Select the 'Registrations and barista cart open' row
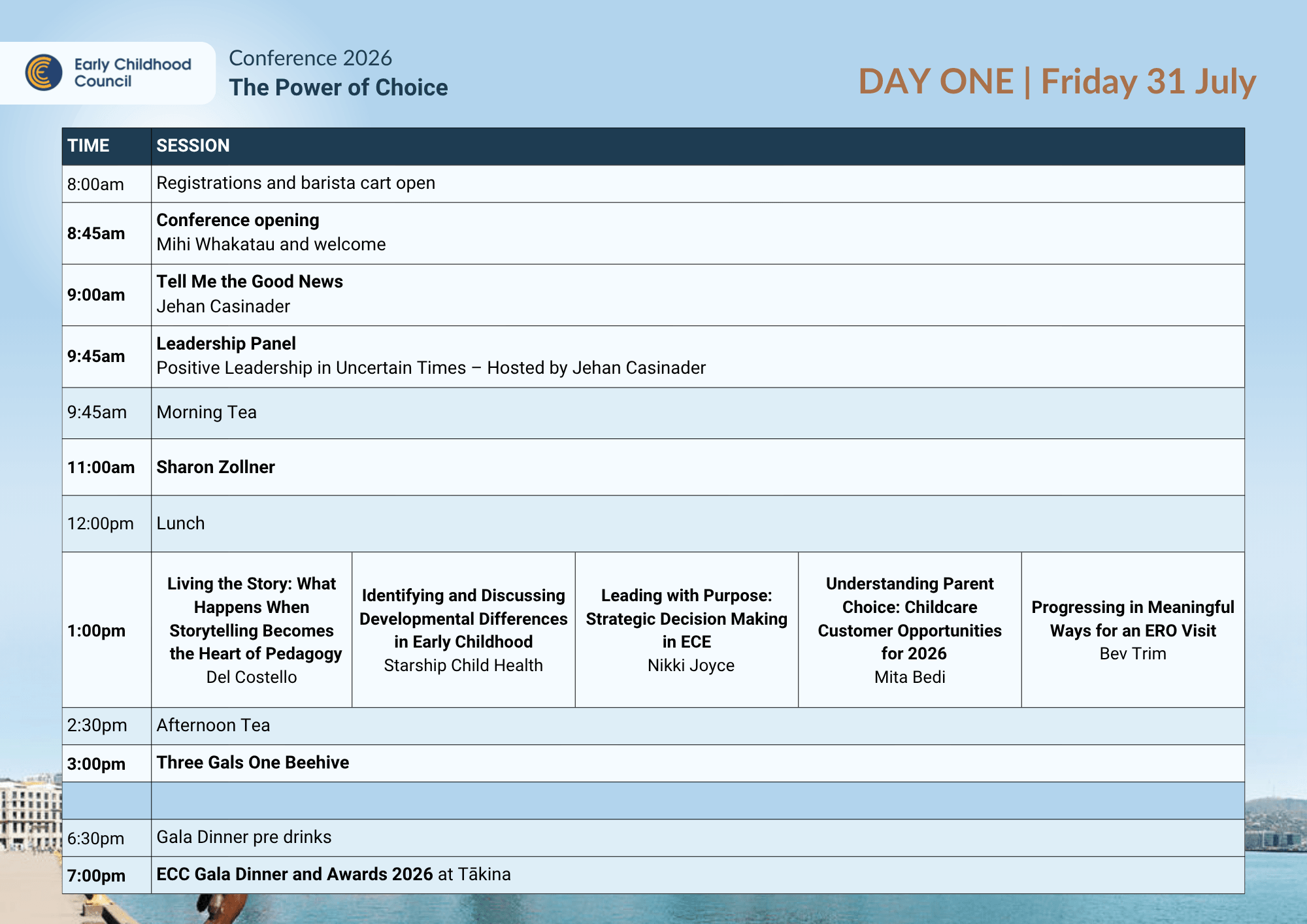This screenshot has height=924, width=1307. coord(295,183)
